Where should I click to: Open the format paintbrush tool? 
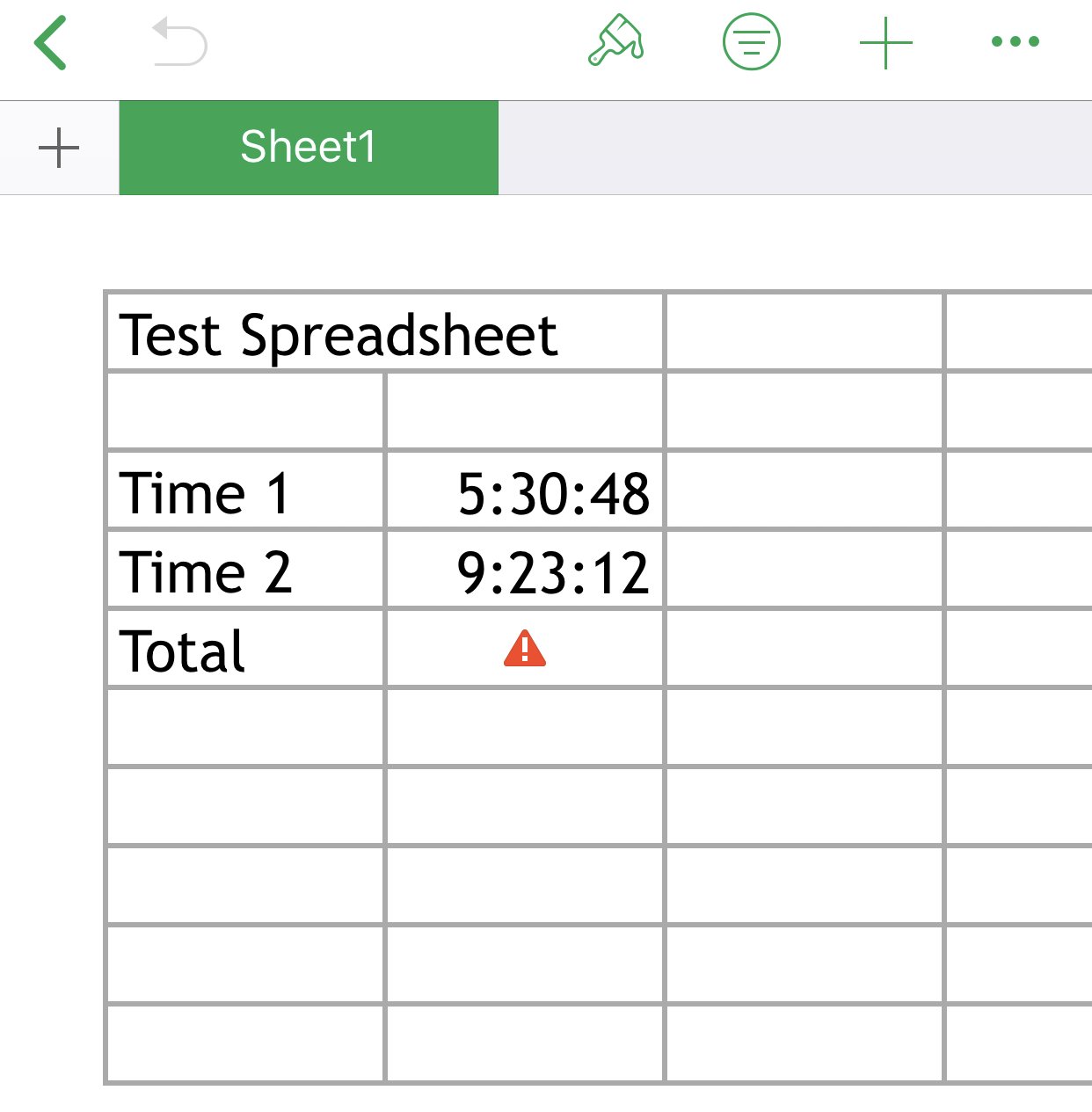click(615, 41)
